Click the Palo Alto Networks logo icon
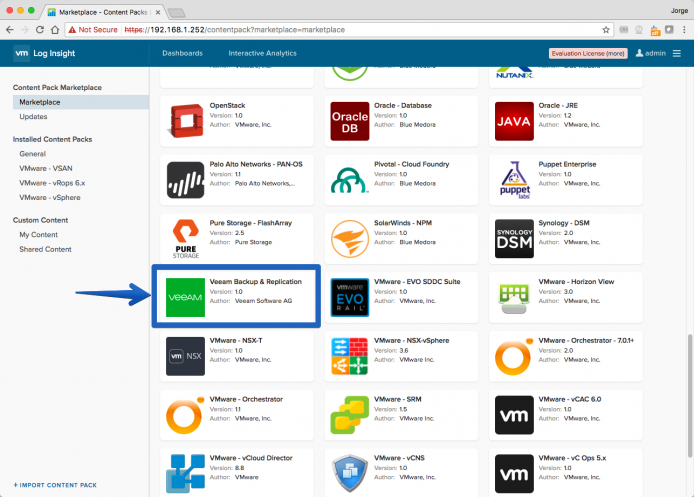The width and height of the screenshot is (694, 497). click(x=185, y=180)
